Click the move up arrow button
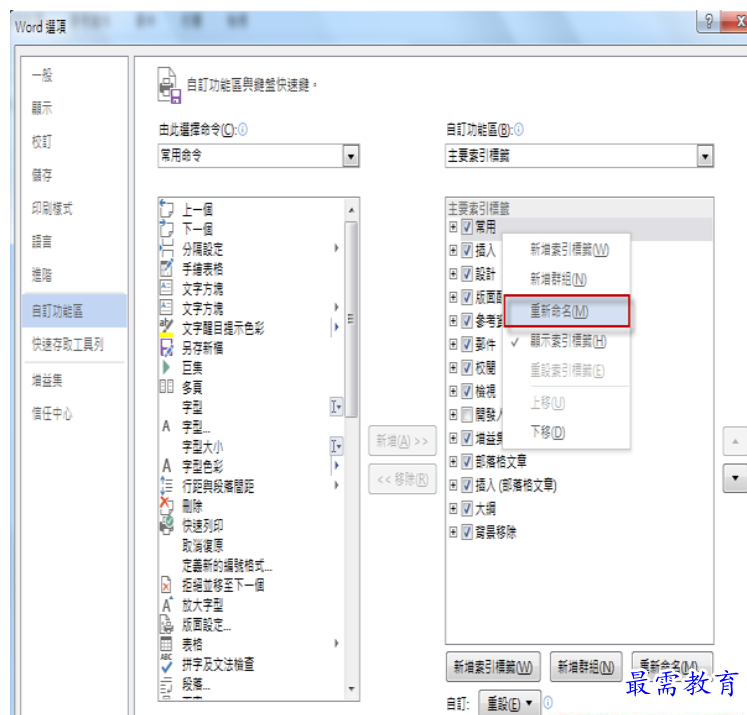This screenshot has height=715, width=747. [735, 441]
